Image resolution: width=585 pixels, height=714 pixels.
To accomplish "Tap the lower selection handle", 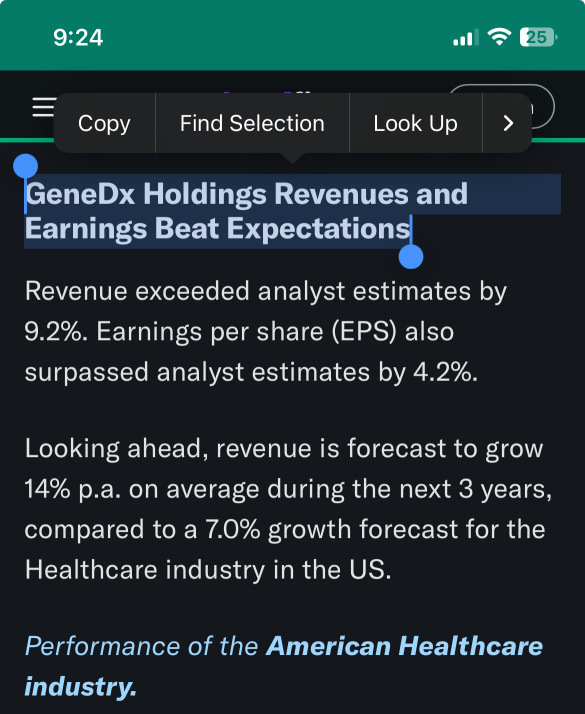I will [411, 257].
